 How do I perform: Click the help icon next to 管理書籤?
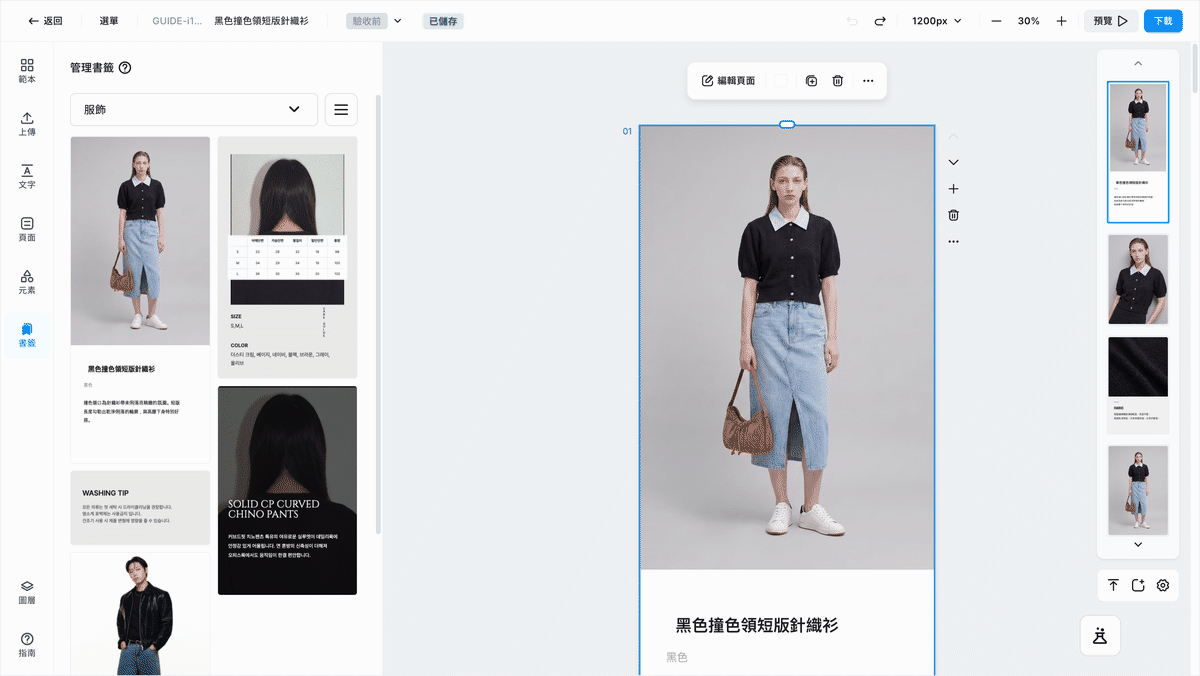[125, 68]
